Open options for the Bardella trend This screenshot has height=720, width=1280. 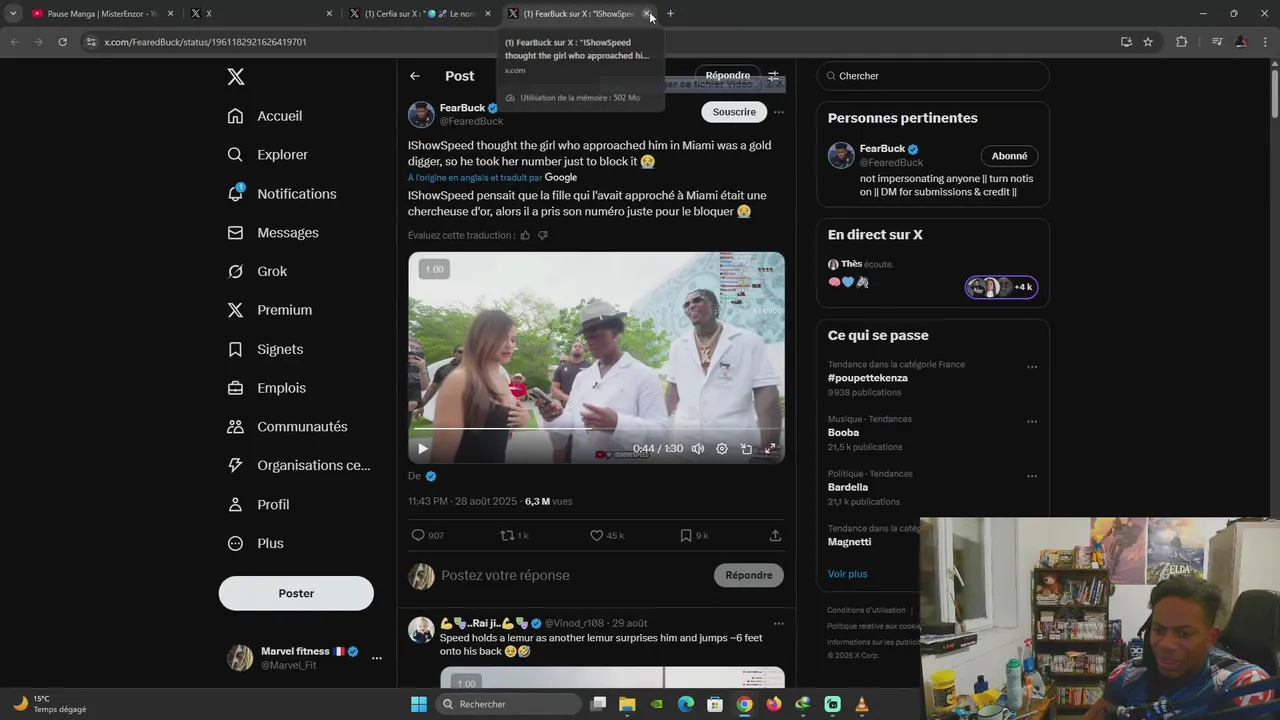click(1032, 476)
